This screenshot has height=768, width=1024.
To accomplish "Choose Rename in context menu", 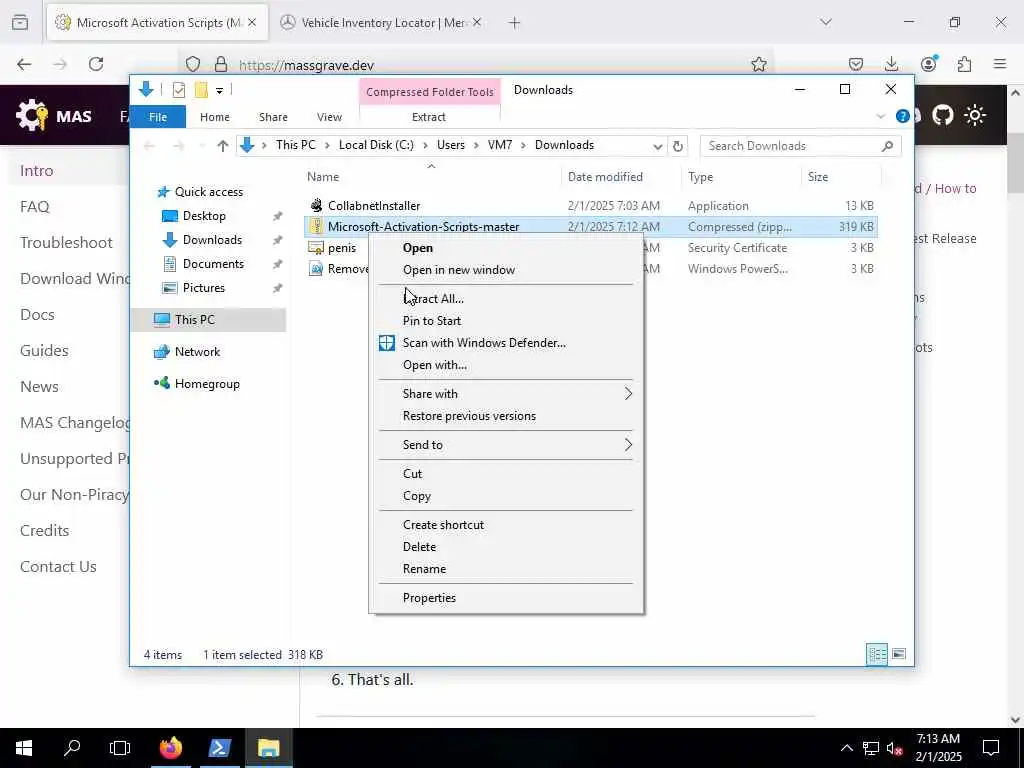I will [506, 569].
